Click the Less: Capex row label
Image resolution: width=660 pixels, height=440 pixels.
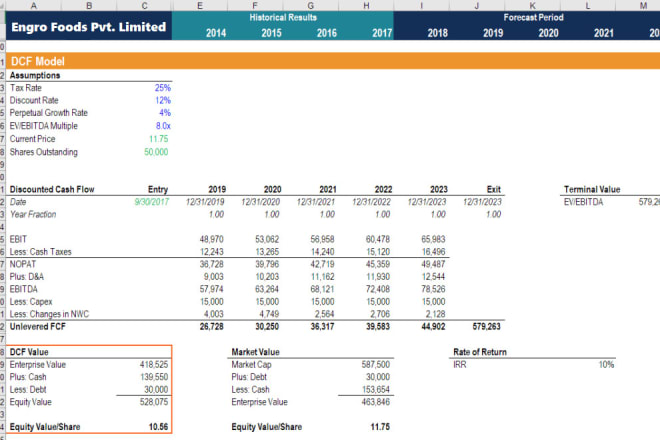31,302
